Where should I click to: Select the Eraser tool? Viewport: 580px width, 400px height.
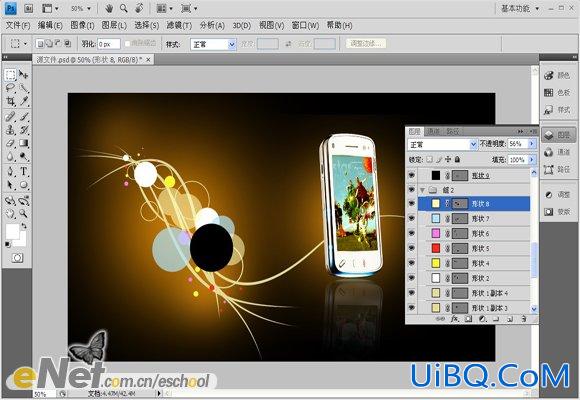pos(10,143)
